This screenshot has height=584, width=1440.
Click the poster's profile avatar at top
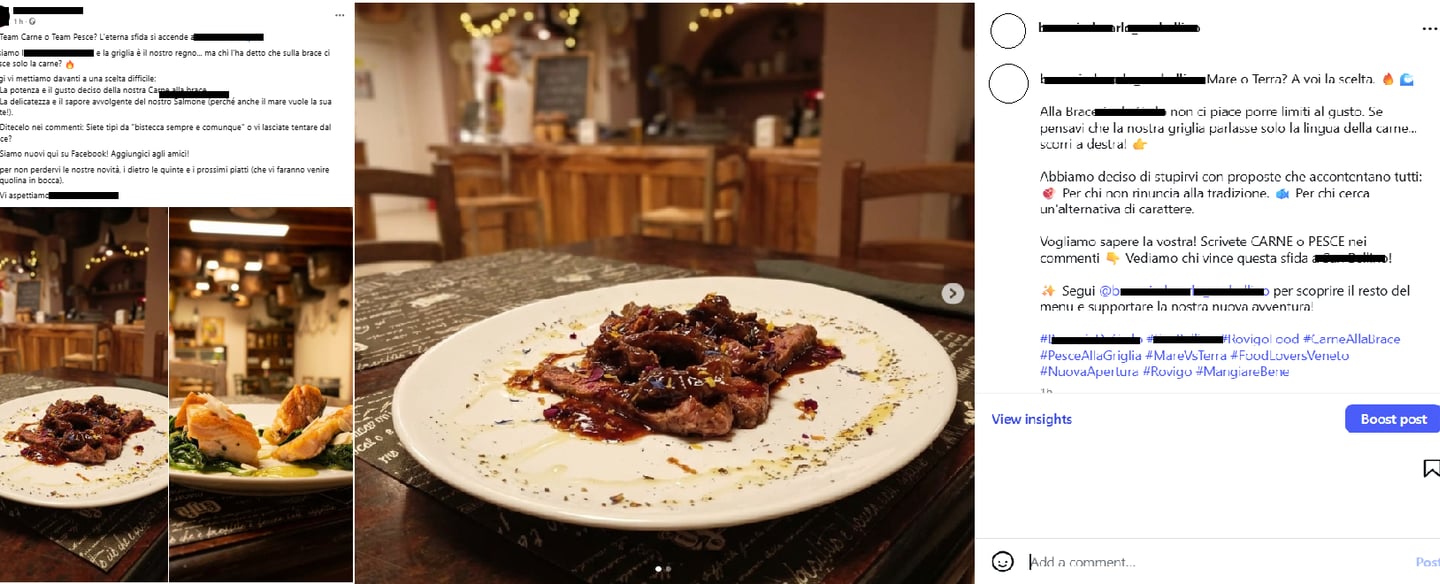[x=1008, y=31]
